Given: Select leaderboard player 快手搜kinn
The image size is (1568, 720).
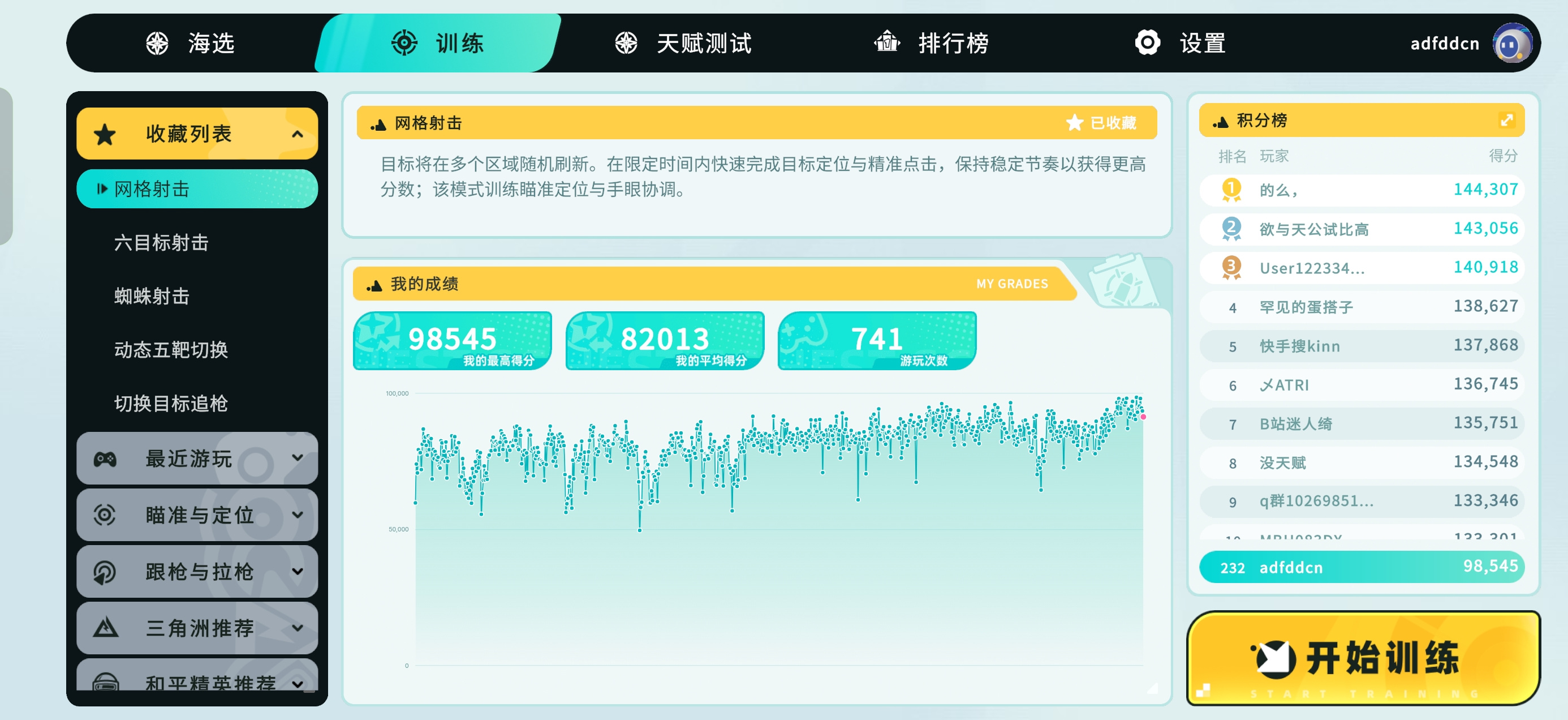Looking at the screenshot, I should (x=1362, y=345).
